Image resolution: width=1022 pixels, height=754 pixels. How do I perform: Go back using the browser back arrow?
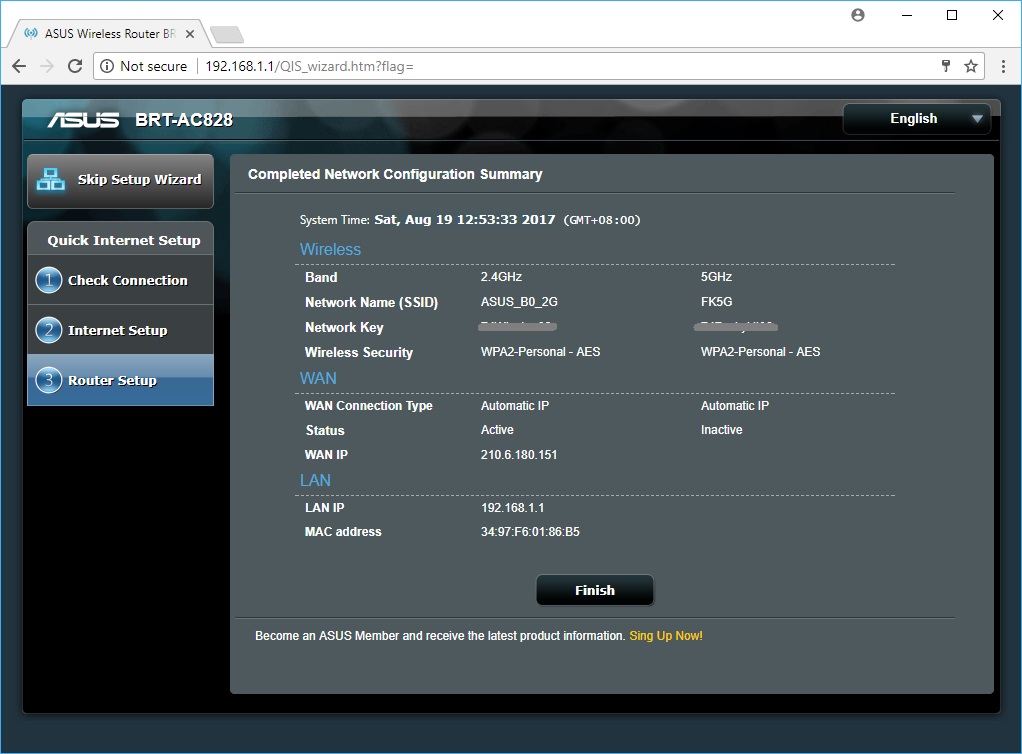(x=19, y=66)
